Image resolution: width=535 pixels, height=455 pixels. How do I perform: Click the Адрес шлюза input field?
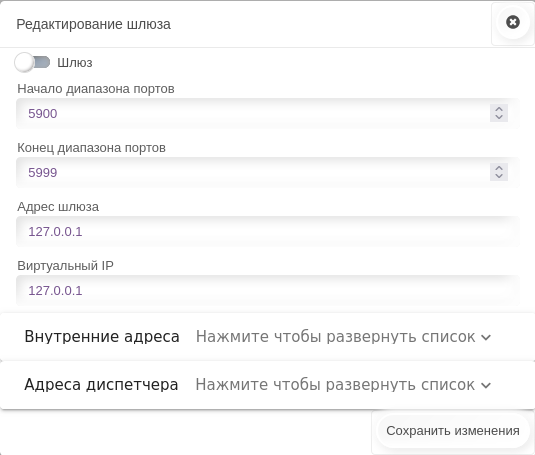pyautogui.click(x=268, y=232)
